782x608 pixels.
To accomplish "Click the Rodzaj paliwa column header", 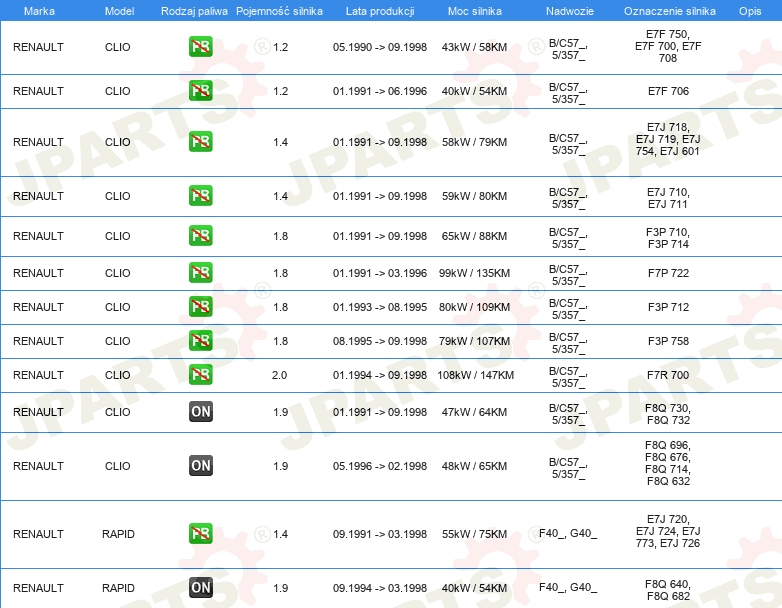I will (x=194, y=11).
